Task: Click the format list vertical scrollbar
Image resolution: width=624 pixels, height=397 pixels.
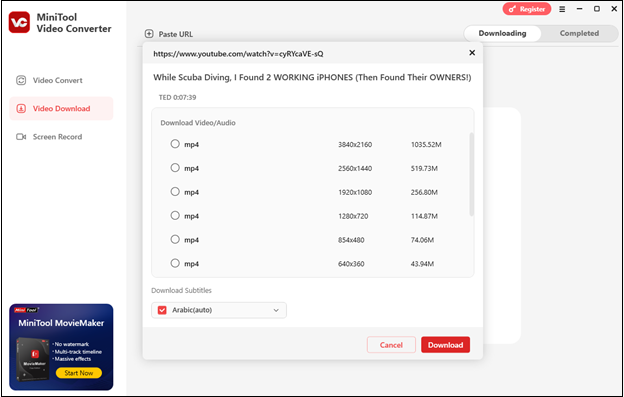Action: 472,174
